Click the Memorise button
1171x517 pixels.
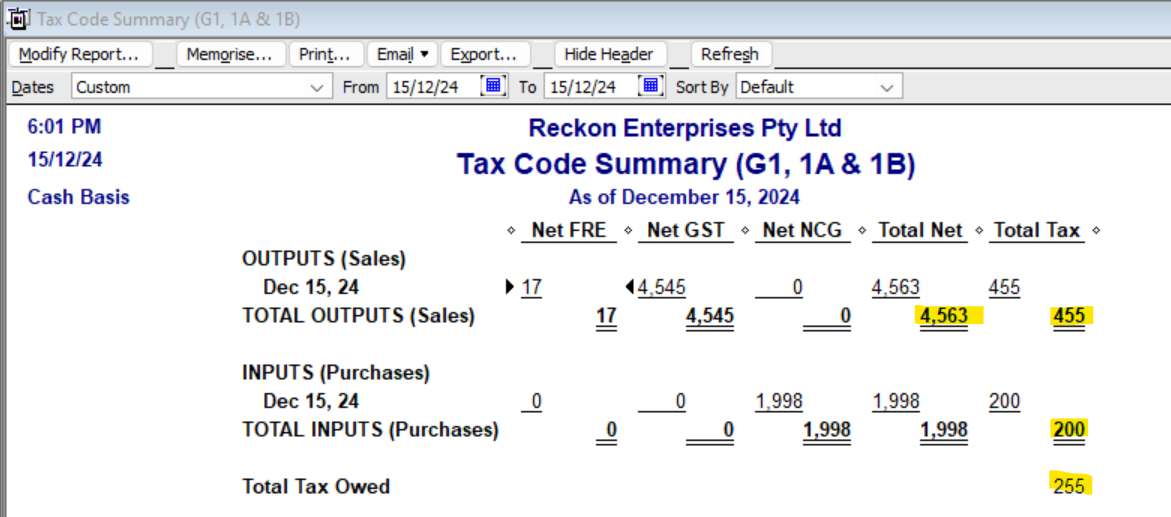[x=230, y=55]
